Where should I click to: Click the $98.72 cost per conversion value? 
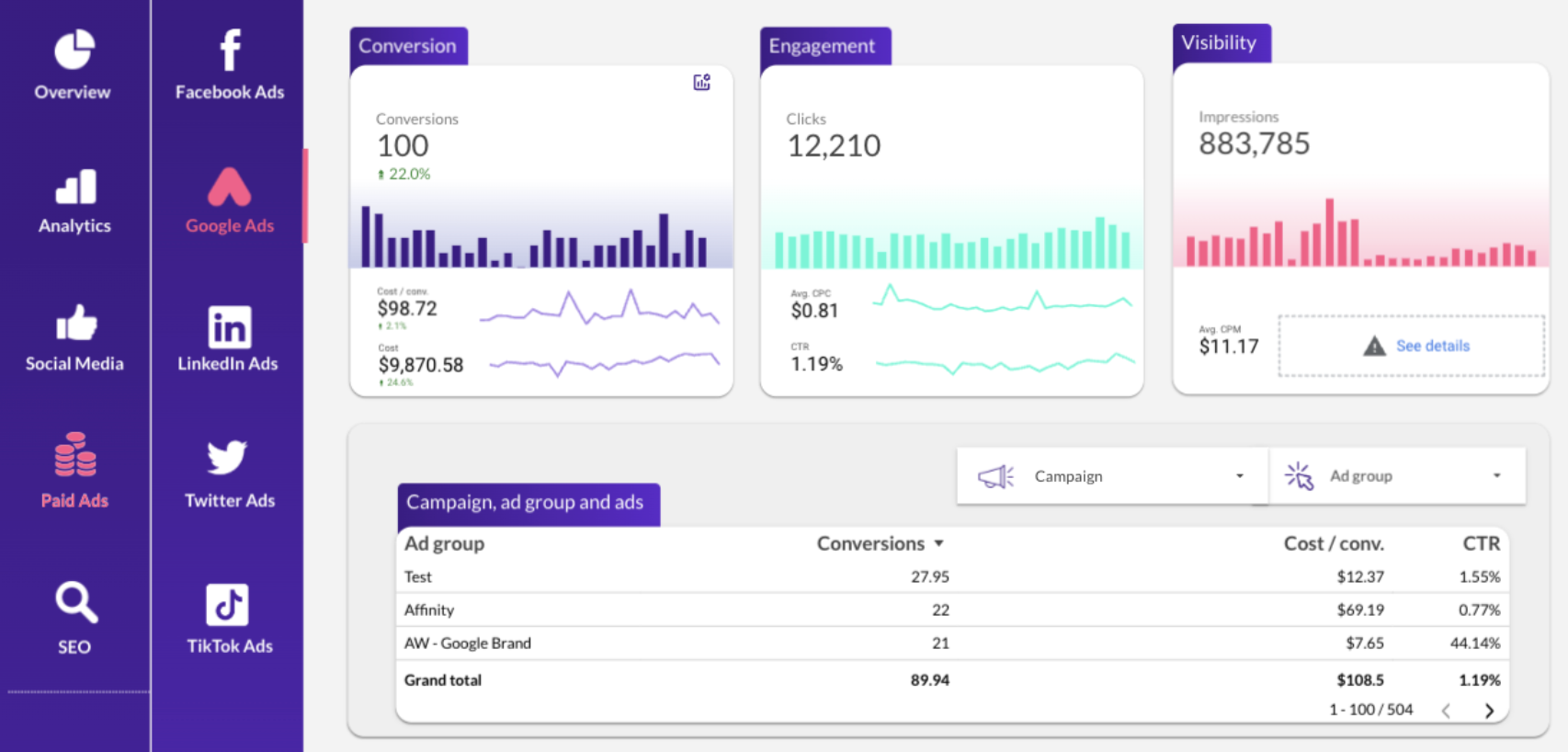click(407, 309)
